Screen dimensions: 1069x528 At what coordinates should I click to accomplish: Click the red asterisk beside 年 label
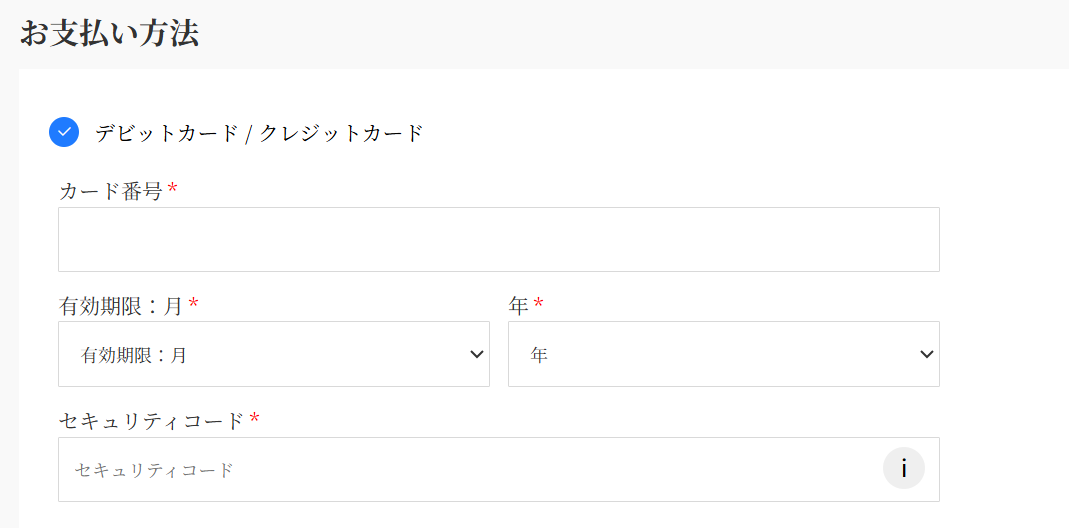(539, 304)
